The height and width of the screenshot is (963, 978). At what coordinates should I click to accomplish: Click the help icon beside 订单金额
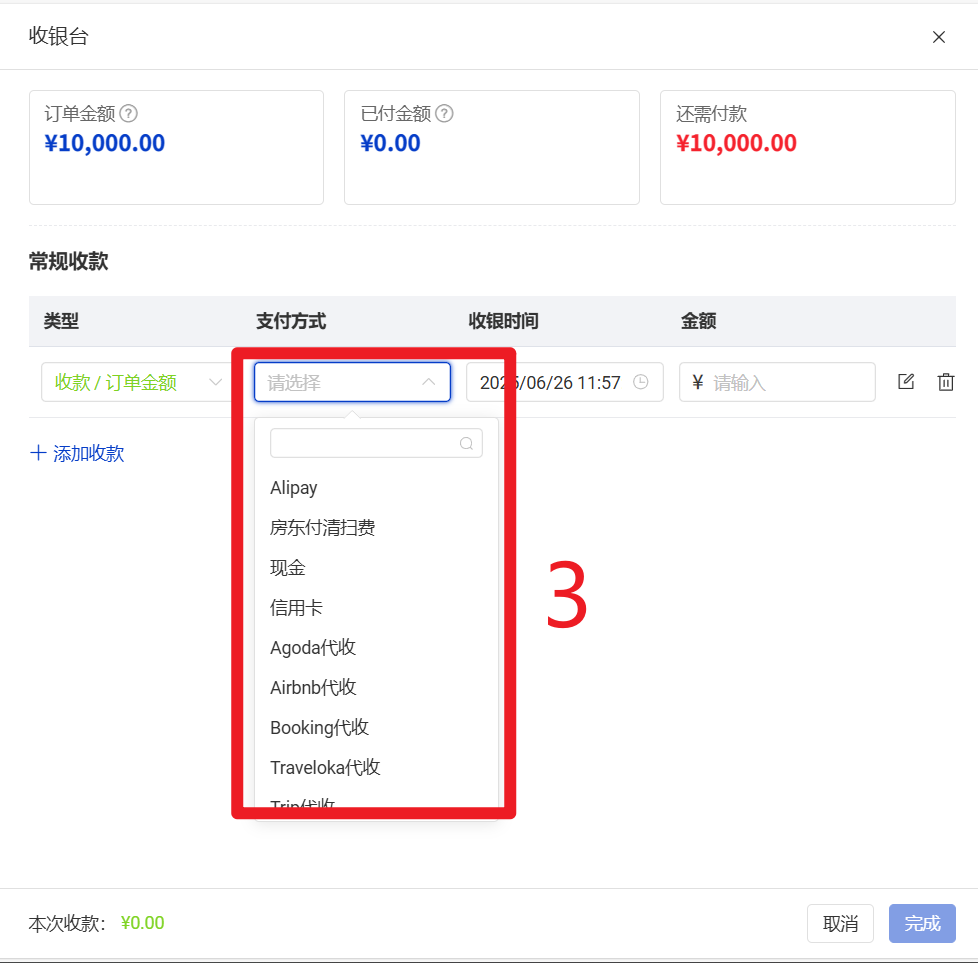(129, 114)
